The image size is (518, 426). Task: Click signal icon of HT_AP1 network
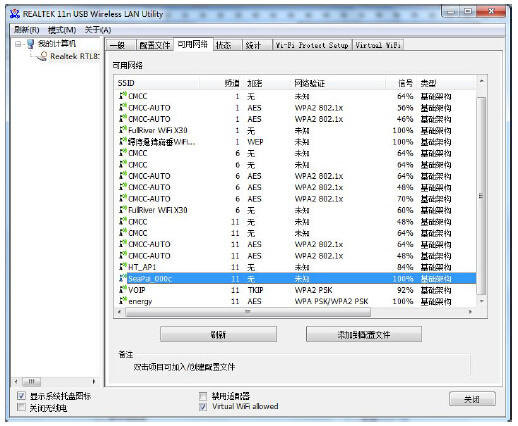tap(123, 267)
